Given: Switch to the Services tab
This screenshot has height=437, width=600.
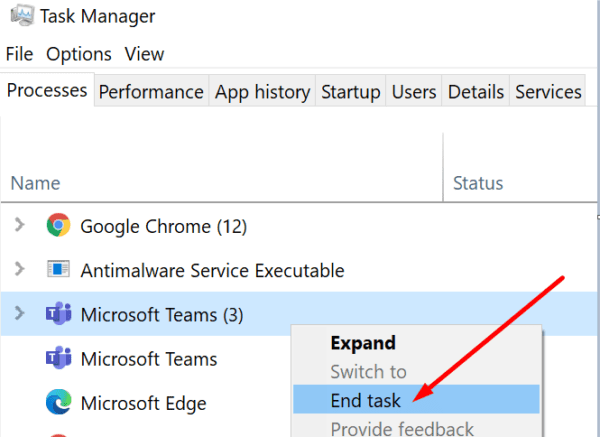Looking at the screenshot, I should click(x=548, y=92).
